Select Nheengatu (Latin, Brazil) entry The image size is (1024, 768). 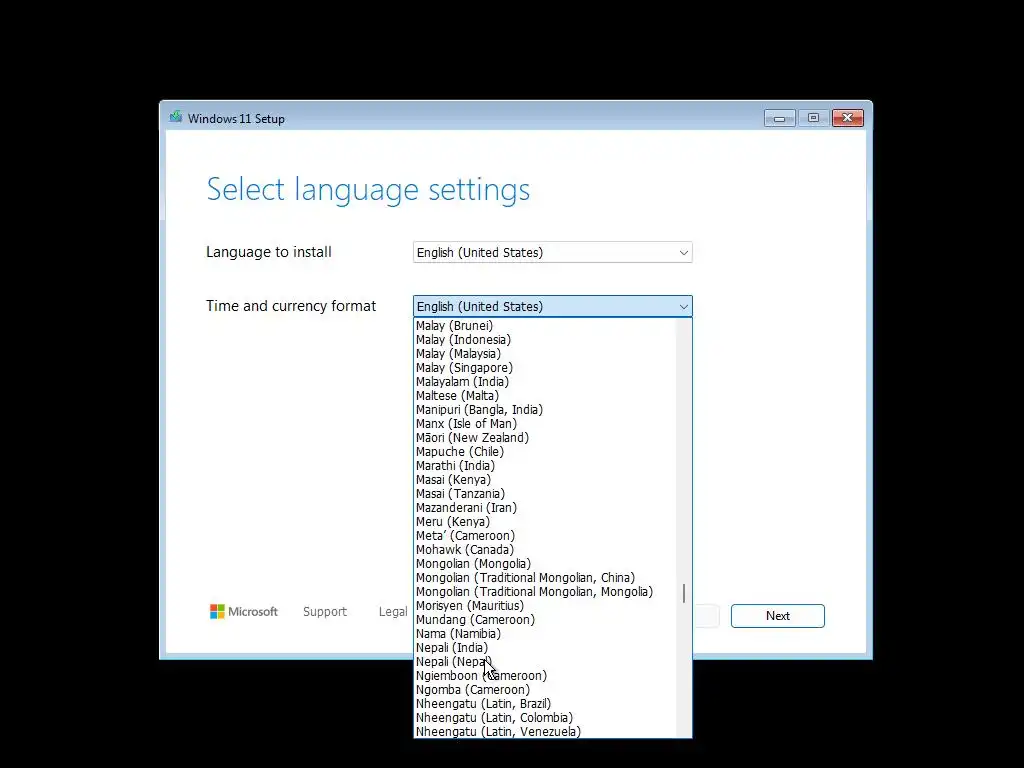point(545,704)
